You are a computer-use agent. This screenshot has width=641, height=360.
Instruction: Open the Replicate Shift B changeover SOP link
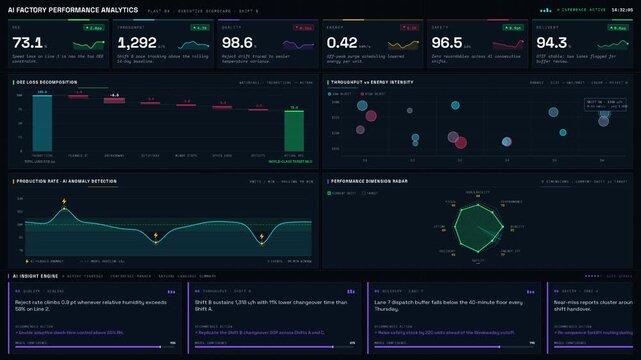click(x=260, y=333)
